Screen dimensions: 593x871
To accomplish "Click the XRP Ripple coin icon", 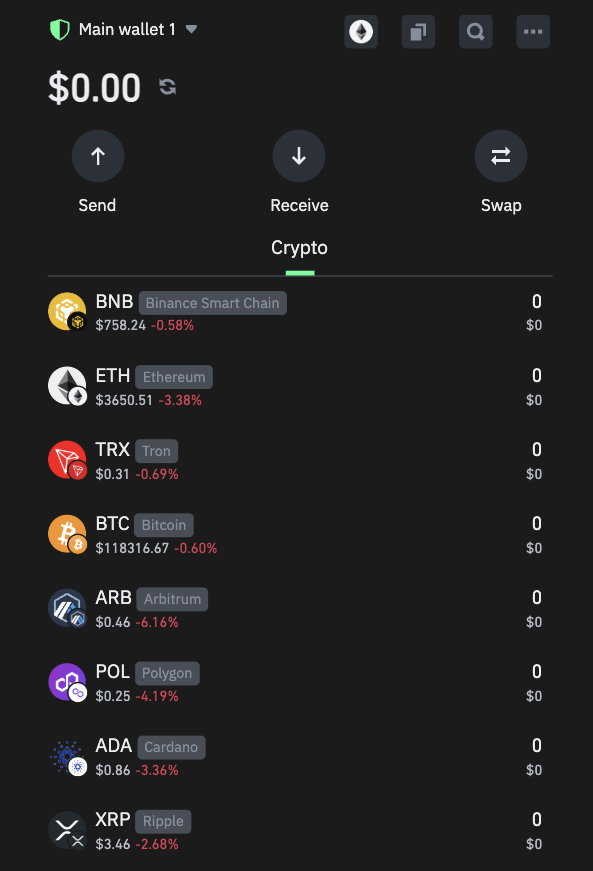I will point(67,830).
